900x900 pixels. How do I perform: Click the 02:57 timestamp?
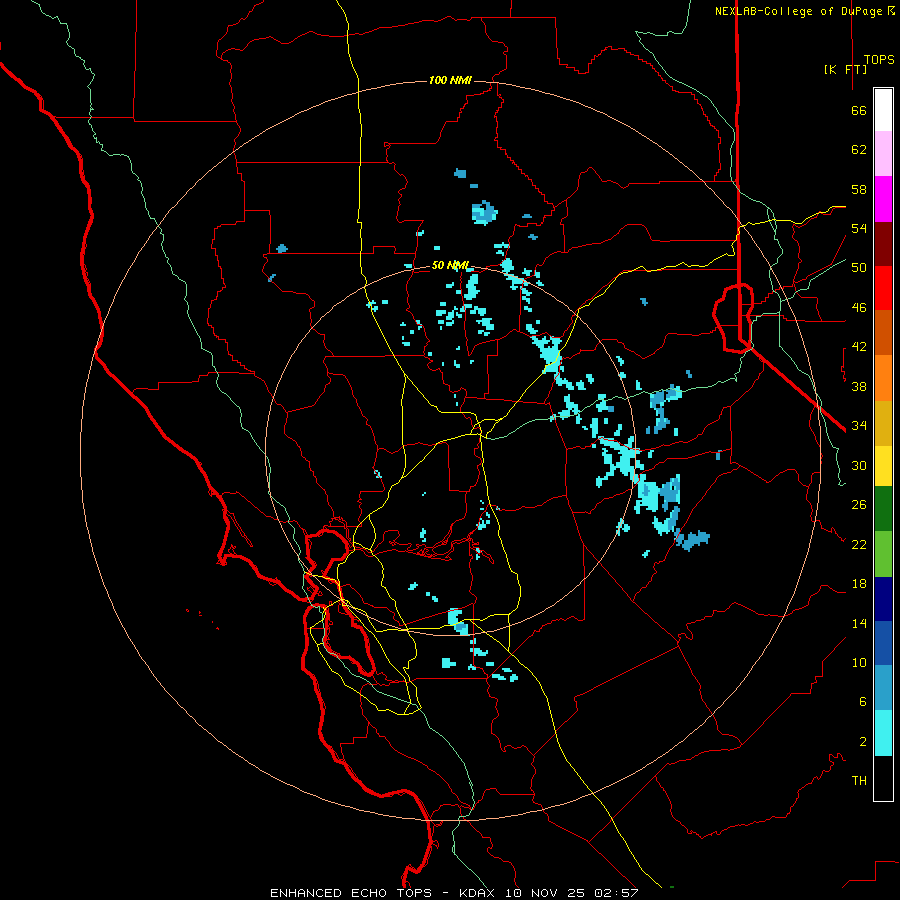pyautogui.click(x=616, y=893)
